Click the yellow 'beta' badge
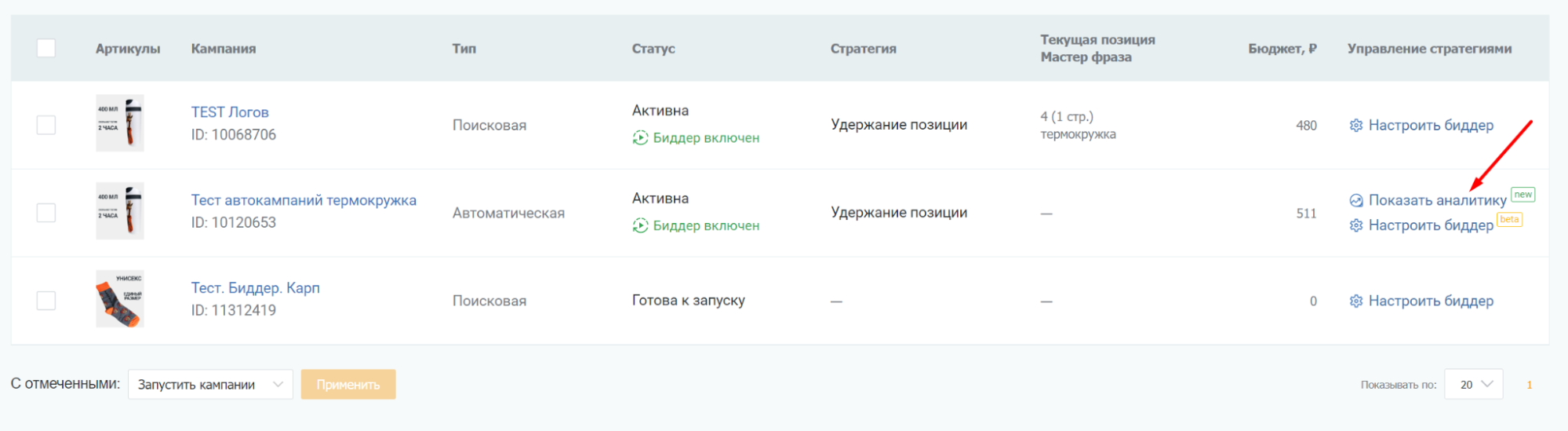 (x=1509, y=220)
